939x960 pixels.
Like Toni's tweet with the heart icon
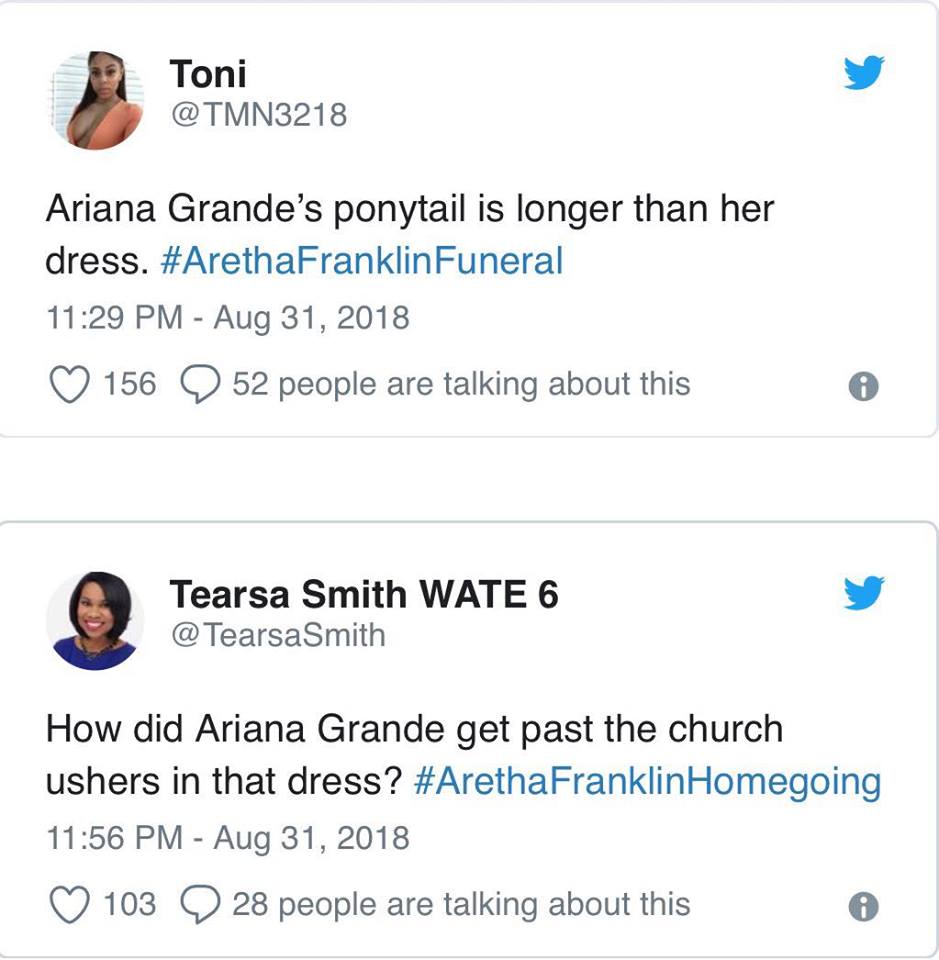pyautogui.click(x=69, y=384)
